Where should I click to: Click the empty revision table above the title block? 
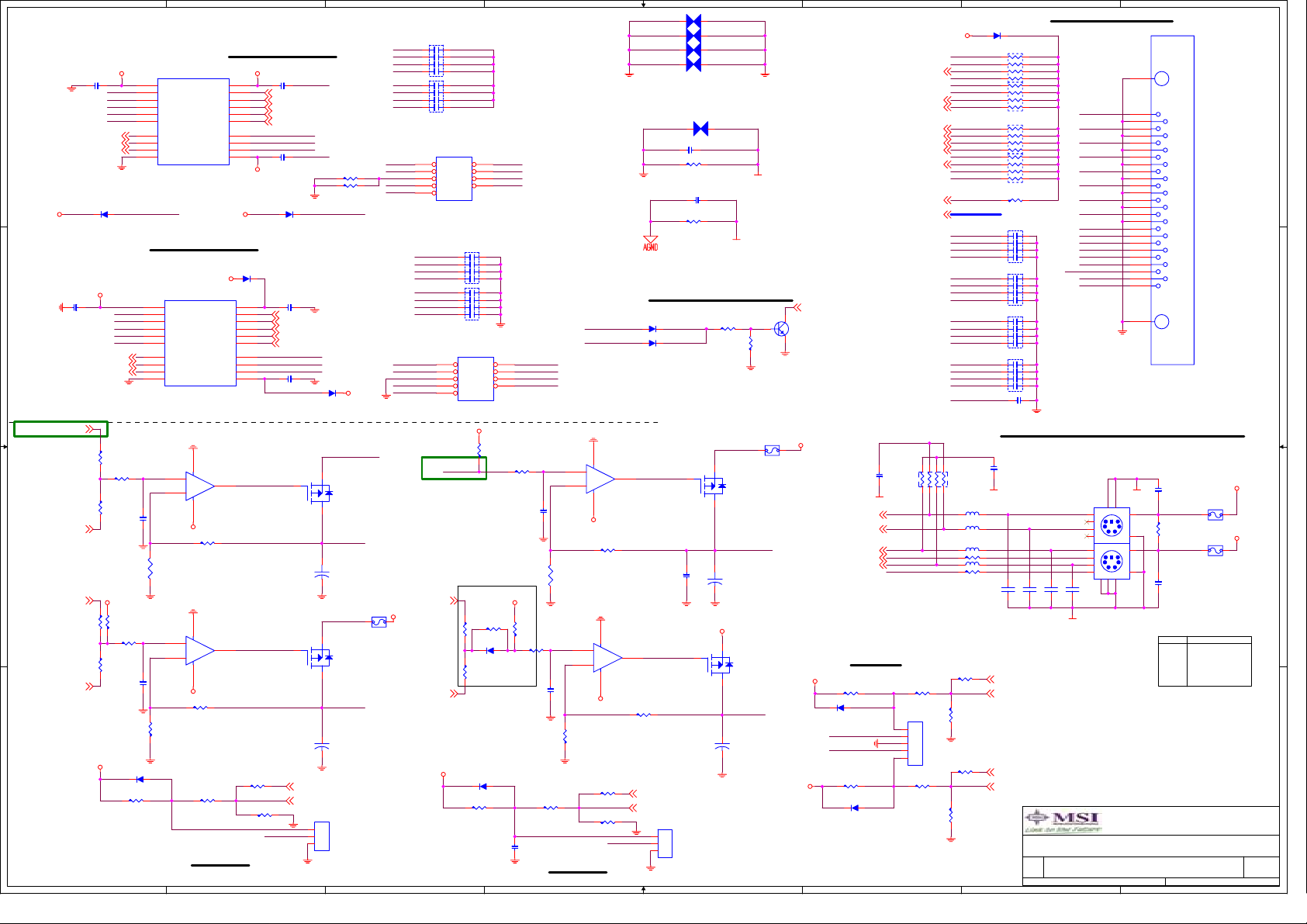1205,662
